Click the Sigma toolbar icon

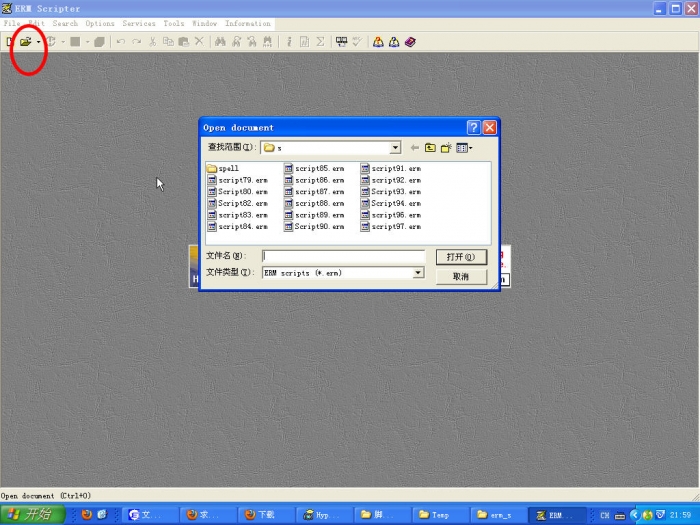pyautogui.click(x=320, y=42)
